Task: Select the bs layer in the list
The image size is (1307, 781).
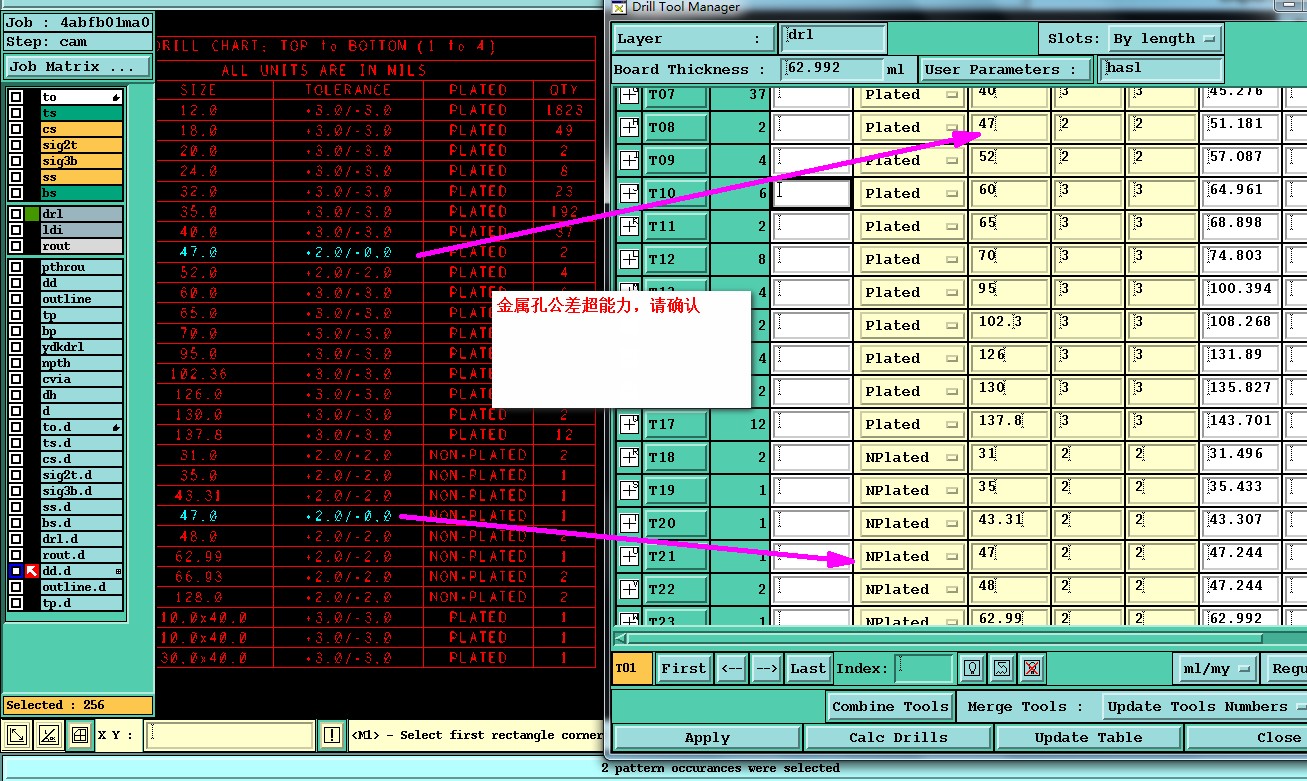Action: [81, 193]
